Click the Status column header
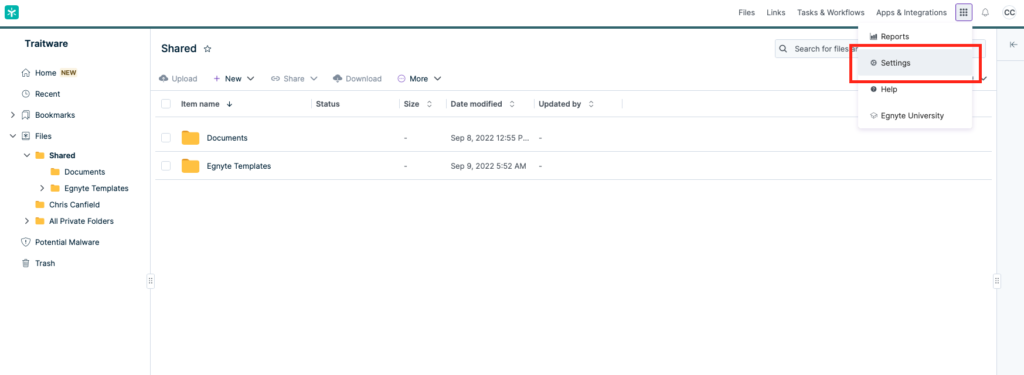 (x=327, y=104)
